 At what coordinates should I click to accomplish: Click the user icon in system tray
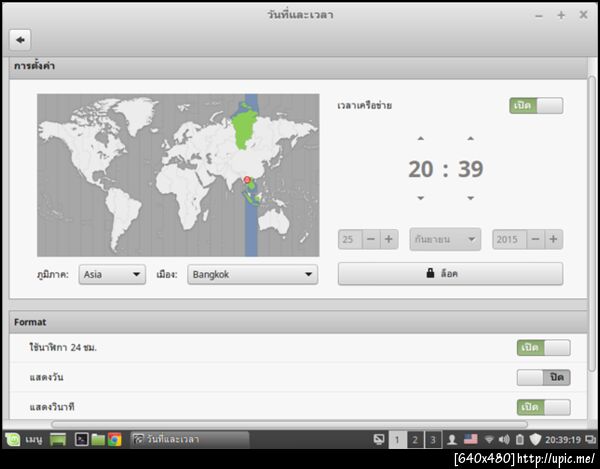pos(452,440)
